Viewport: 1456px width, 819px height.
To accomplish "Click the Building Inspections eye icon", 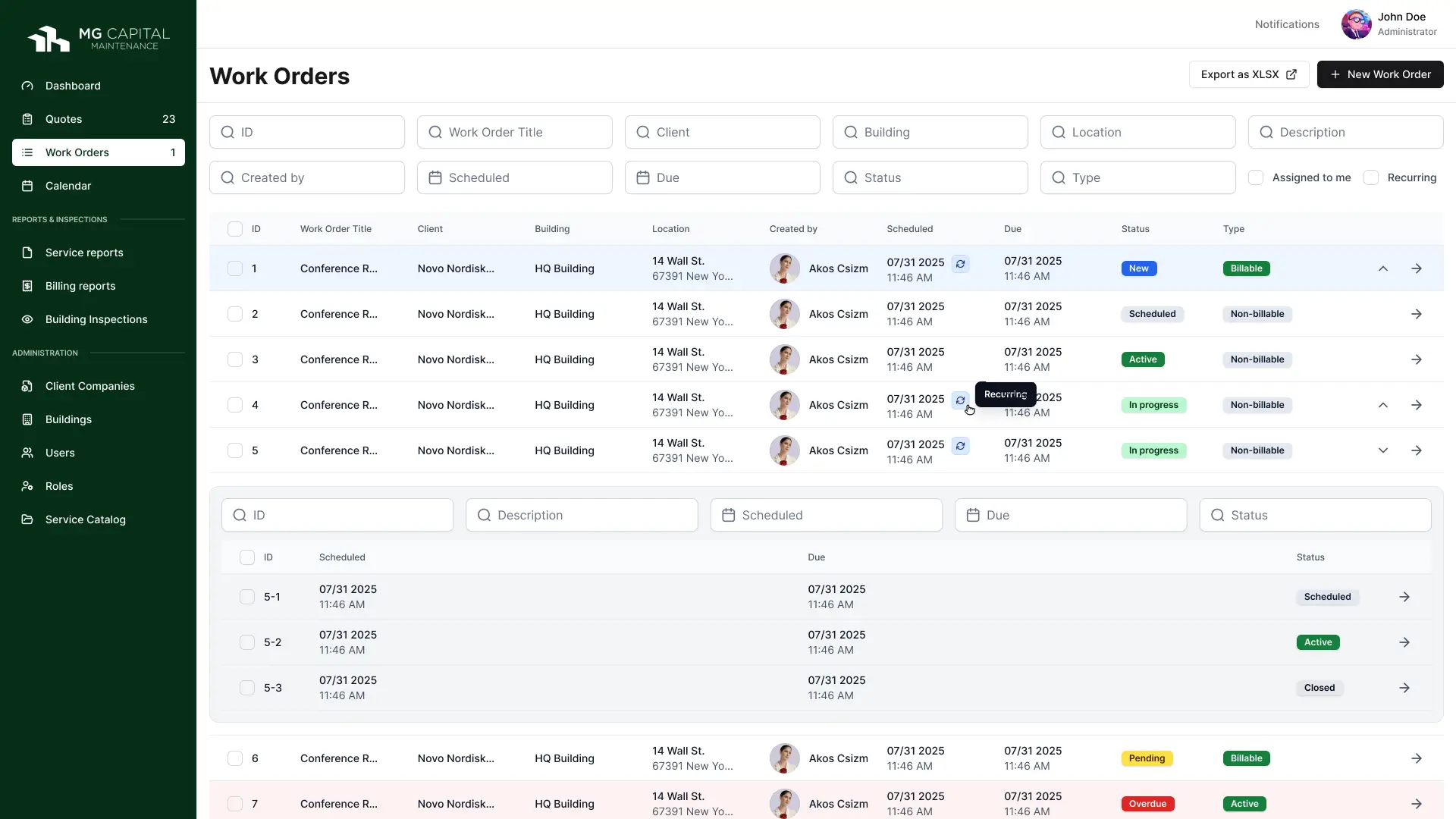I will coord(27,319).
